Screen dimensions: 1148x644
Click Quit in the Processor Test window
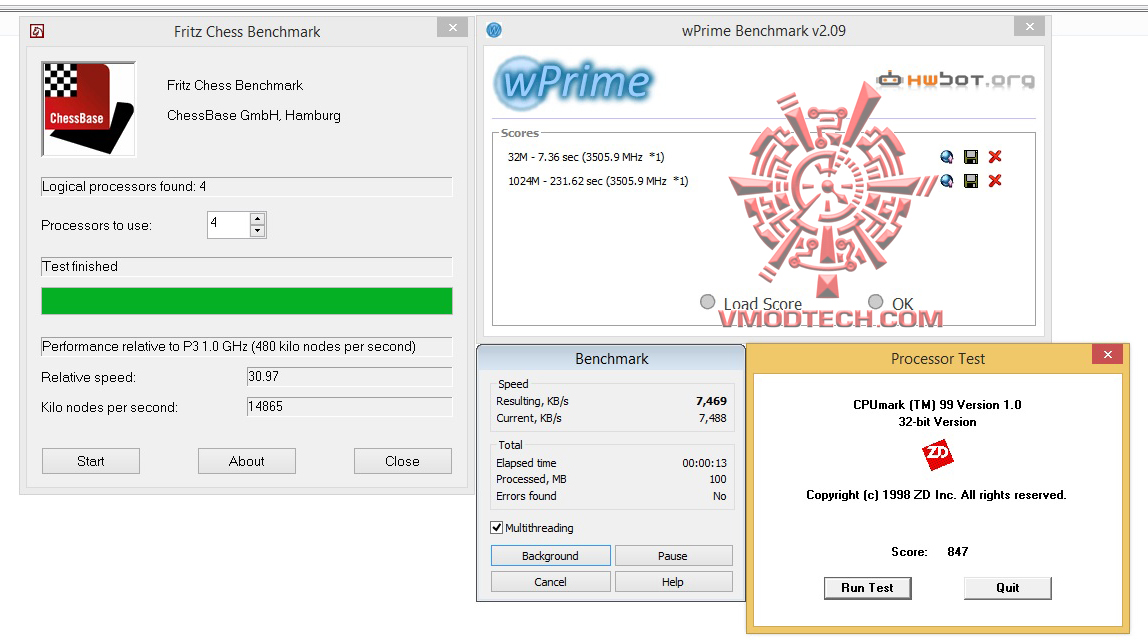pos(1007,588)
